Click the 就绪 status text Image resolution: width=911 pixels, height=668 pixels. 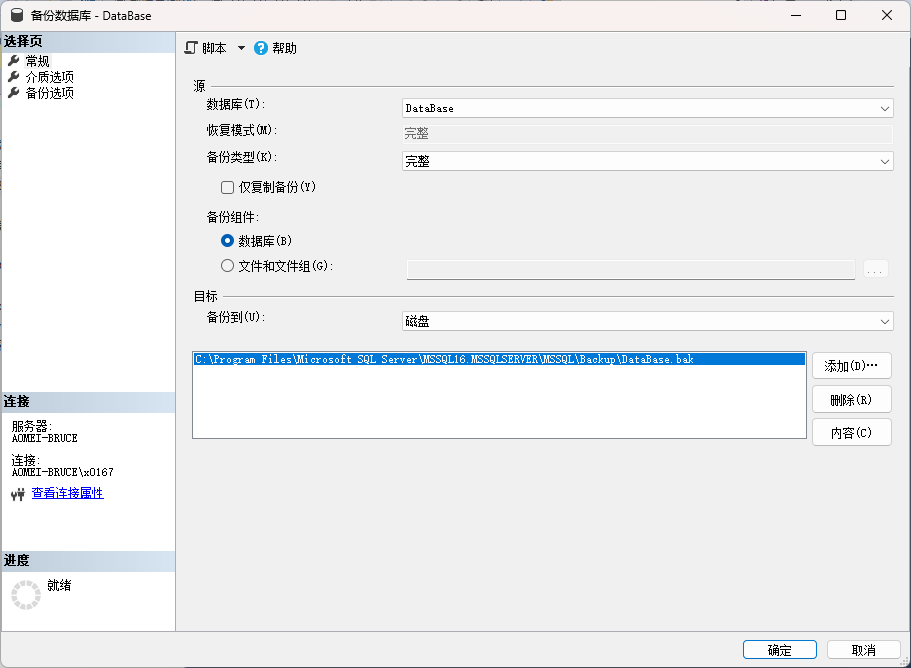[59, 585]
